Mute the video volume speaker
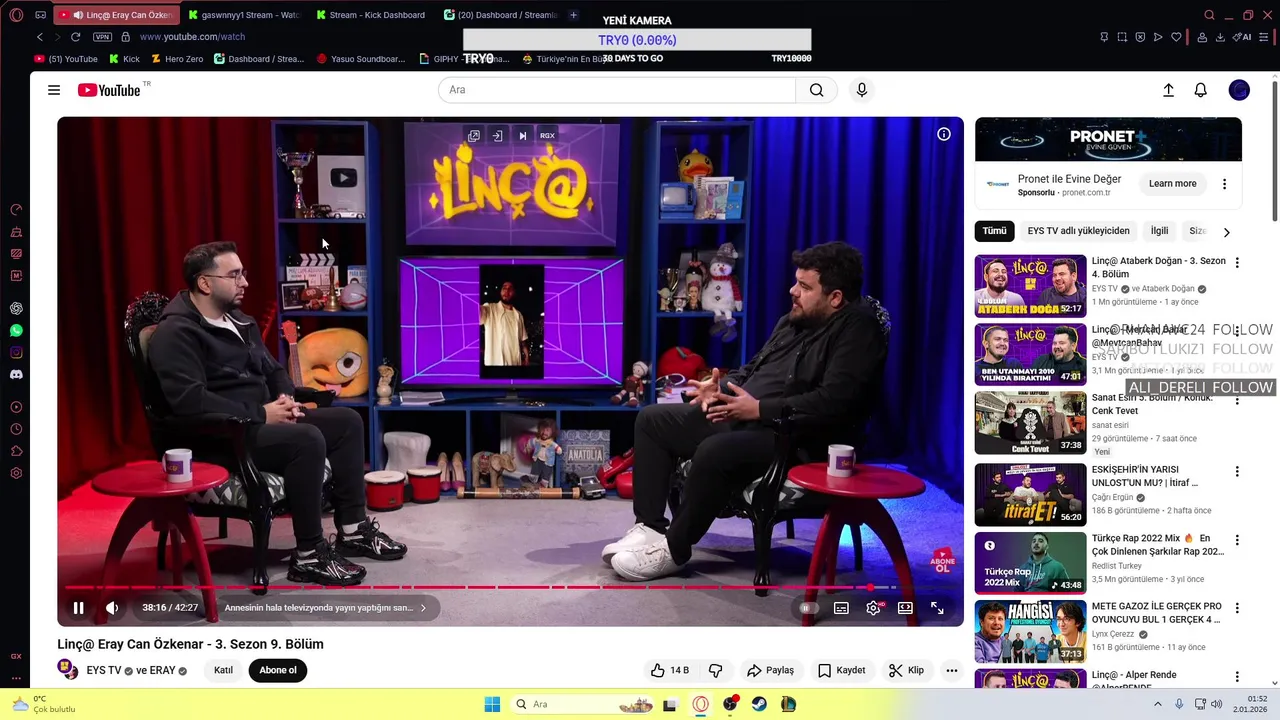Screen dimensions: 1280x720 point(112,608)
